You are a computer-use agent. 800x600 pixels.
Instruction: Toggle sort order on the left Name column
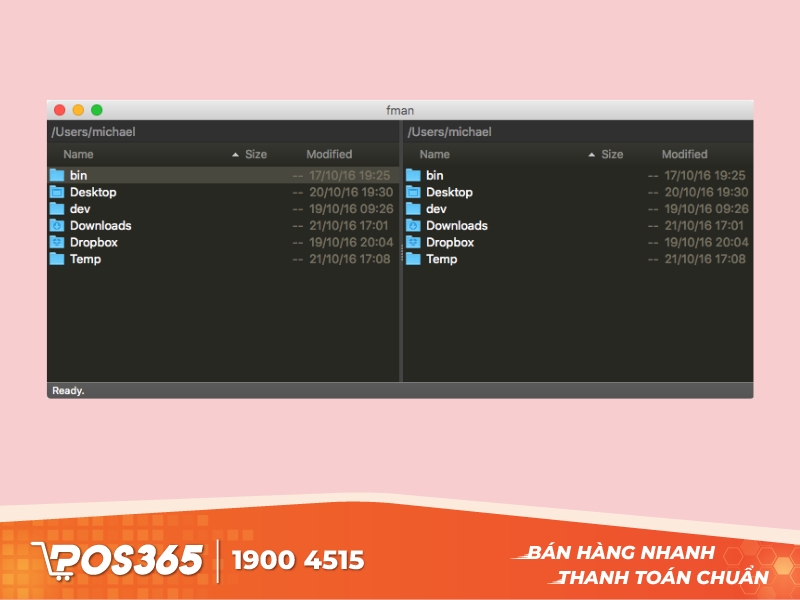click(x=78, y=154)
